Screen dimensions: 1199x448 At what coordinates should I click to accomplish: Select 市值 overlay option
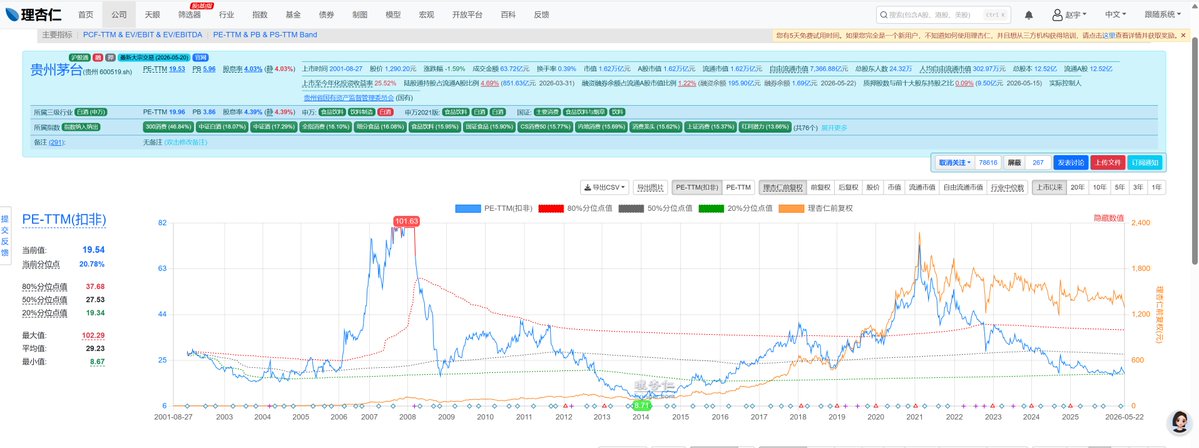point(893,187)
